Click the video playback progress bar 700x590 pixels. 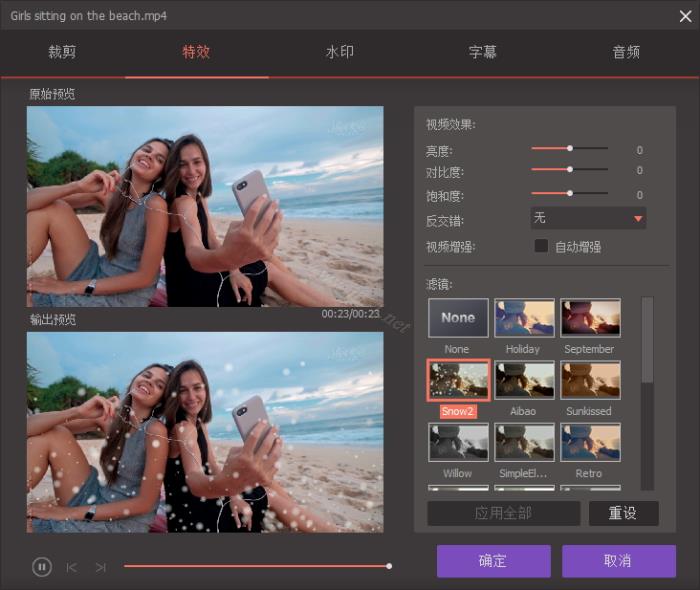click(x=258, y=566)
